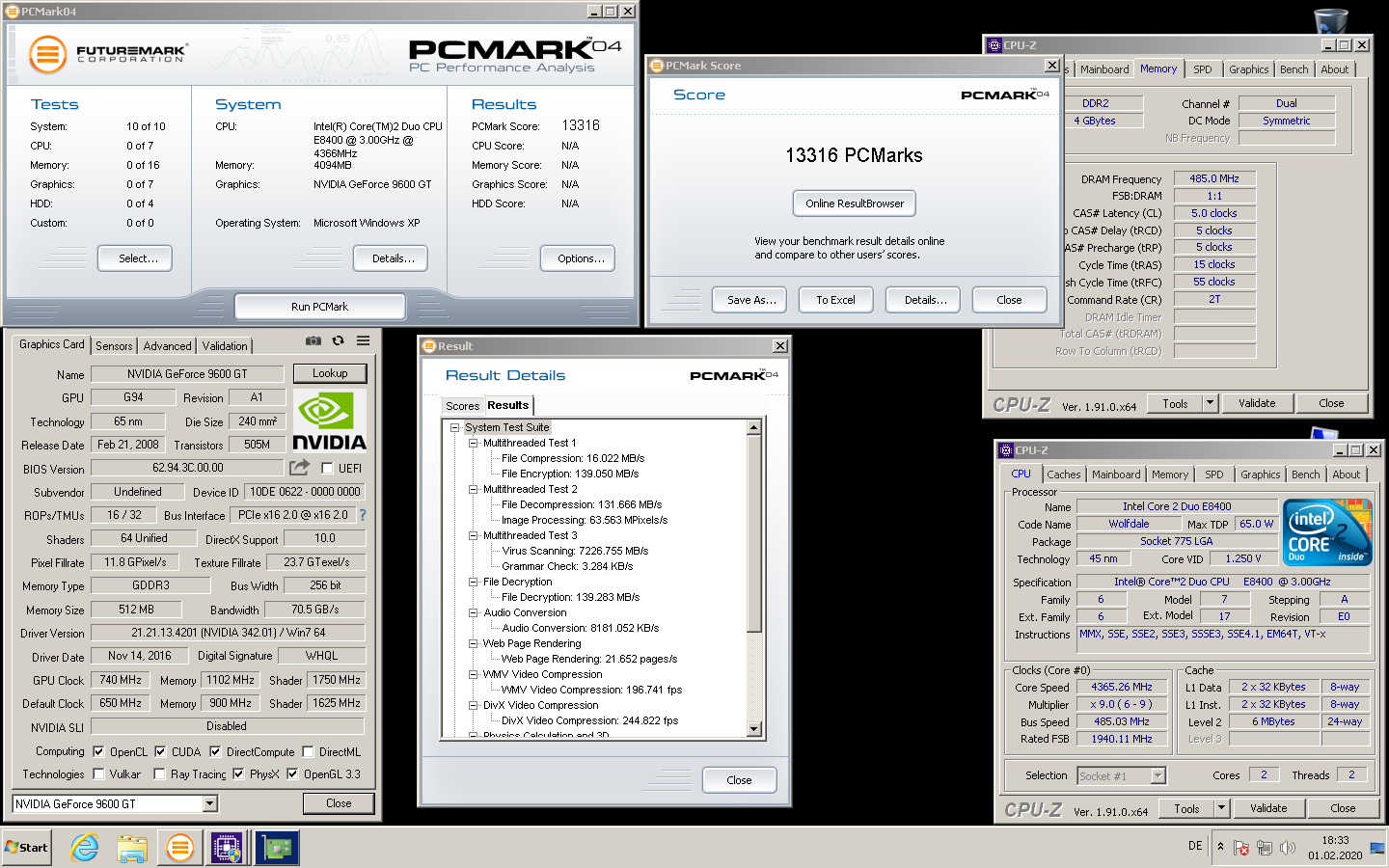Image resolution: width=1389 pixels, height=868 pixels.
Task: Open SPD tab in upper CPU-Z window
Action: [x=1203, y=69]
